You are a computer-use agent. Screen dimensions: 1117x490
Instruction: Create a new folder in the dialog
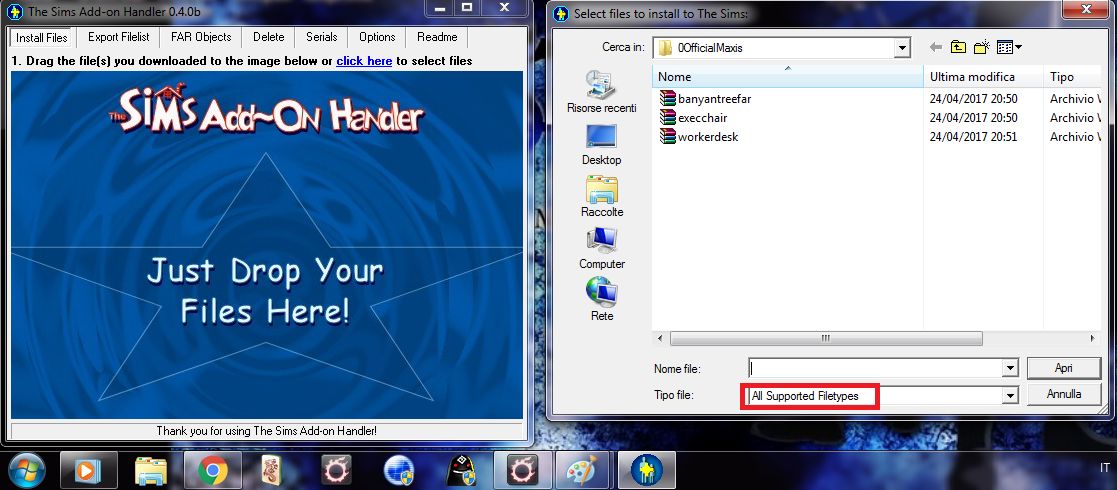[x=982, y=48]
